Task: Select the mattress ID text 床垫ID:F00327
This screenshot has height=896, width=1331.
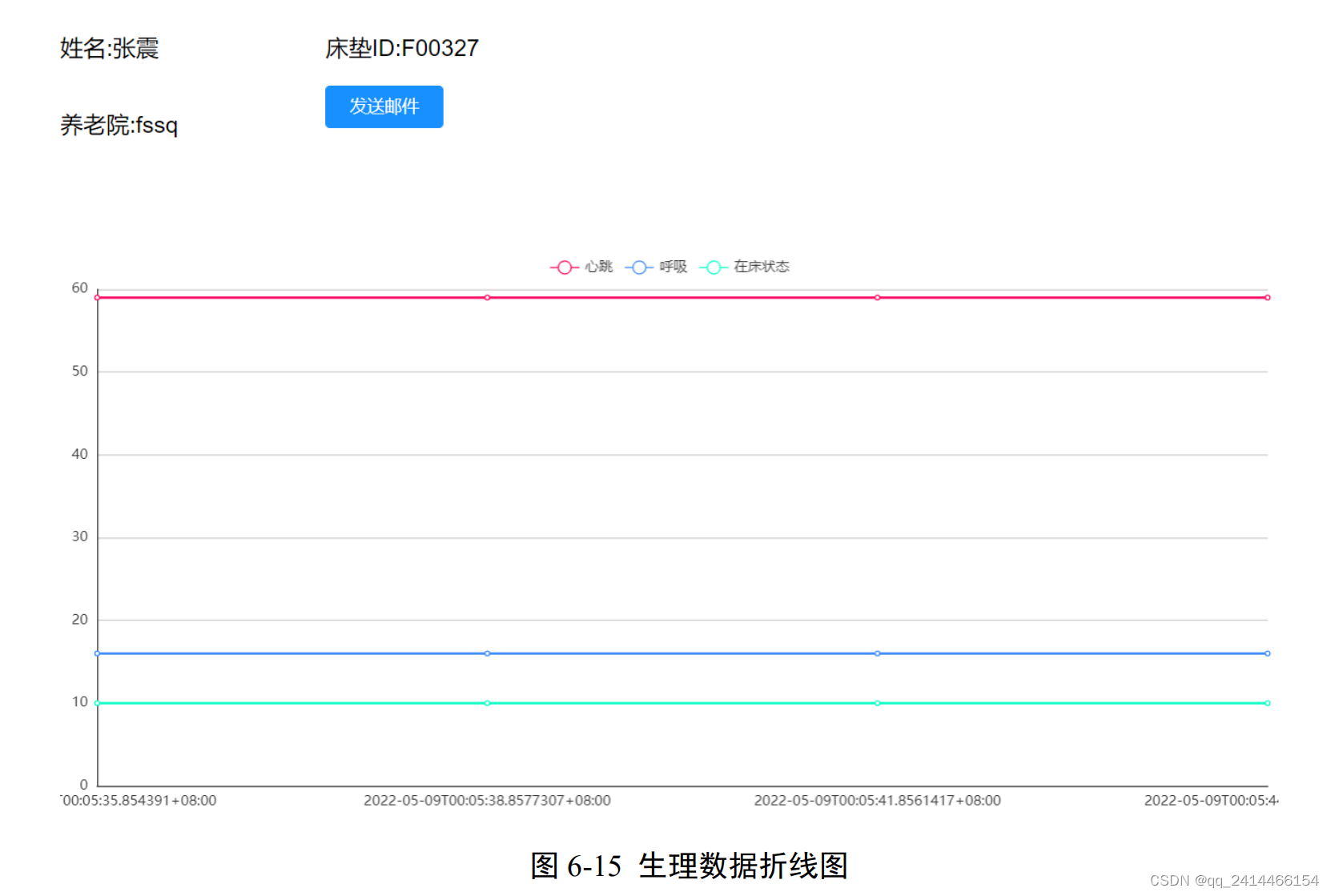Action: pyautogui.click(x=402, y=49)
